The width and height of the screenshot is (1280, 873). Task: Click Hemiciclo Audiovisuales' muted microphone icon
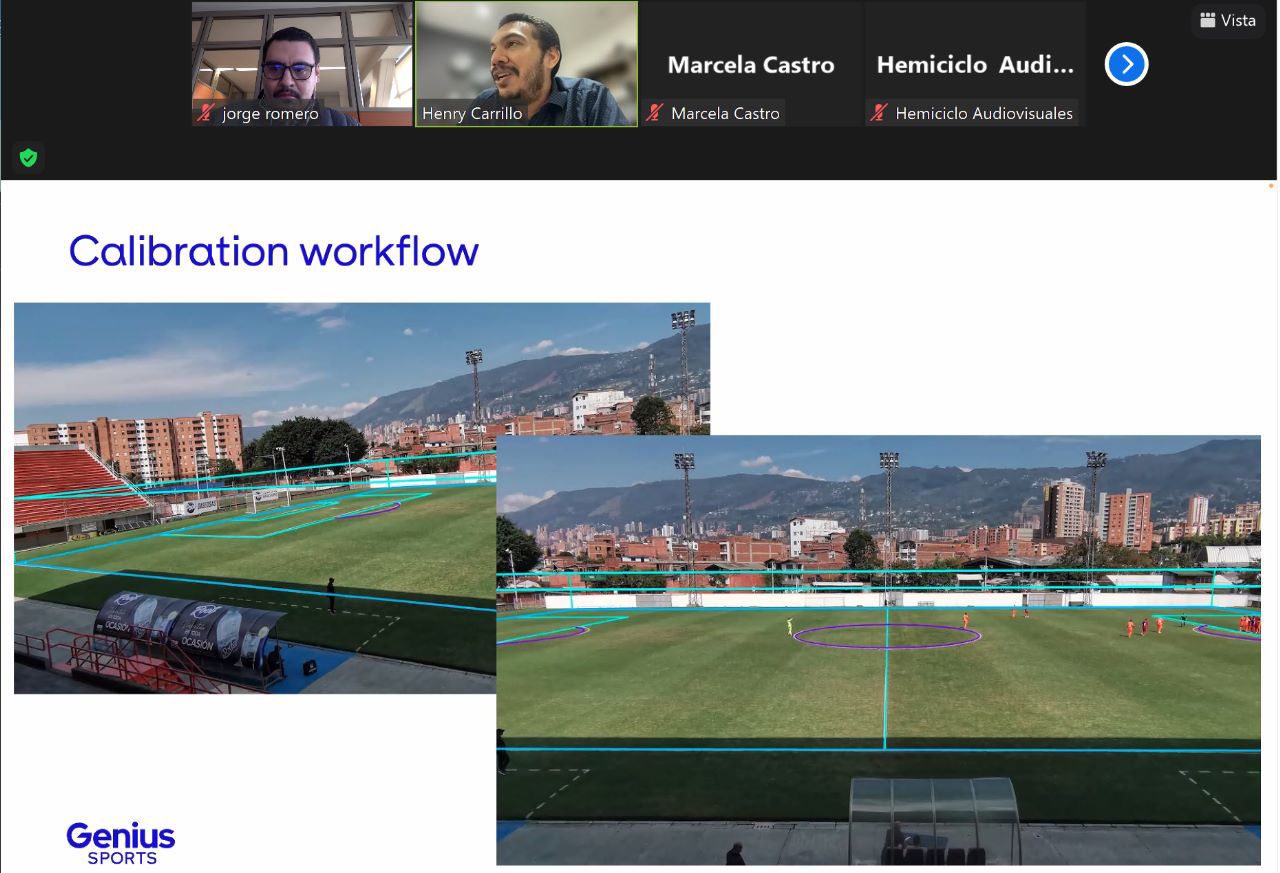879,113
